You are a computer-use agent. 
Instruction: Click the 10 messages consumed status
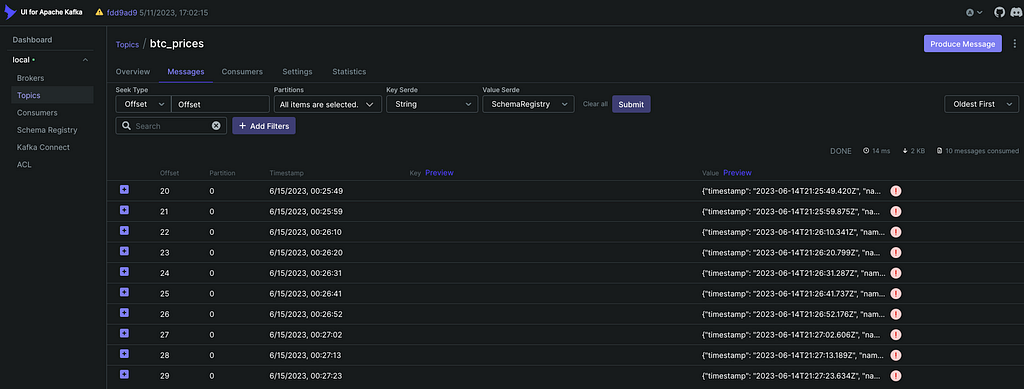point(977,151)
